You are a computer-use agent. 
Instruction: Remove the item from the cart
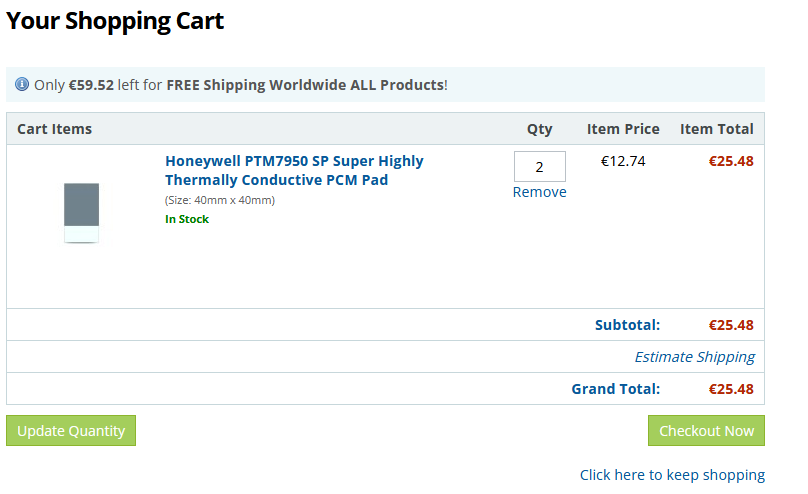[539, 192]
